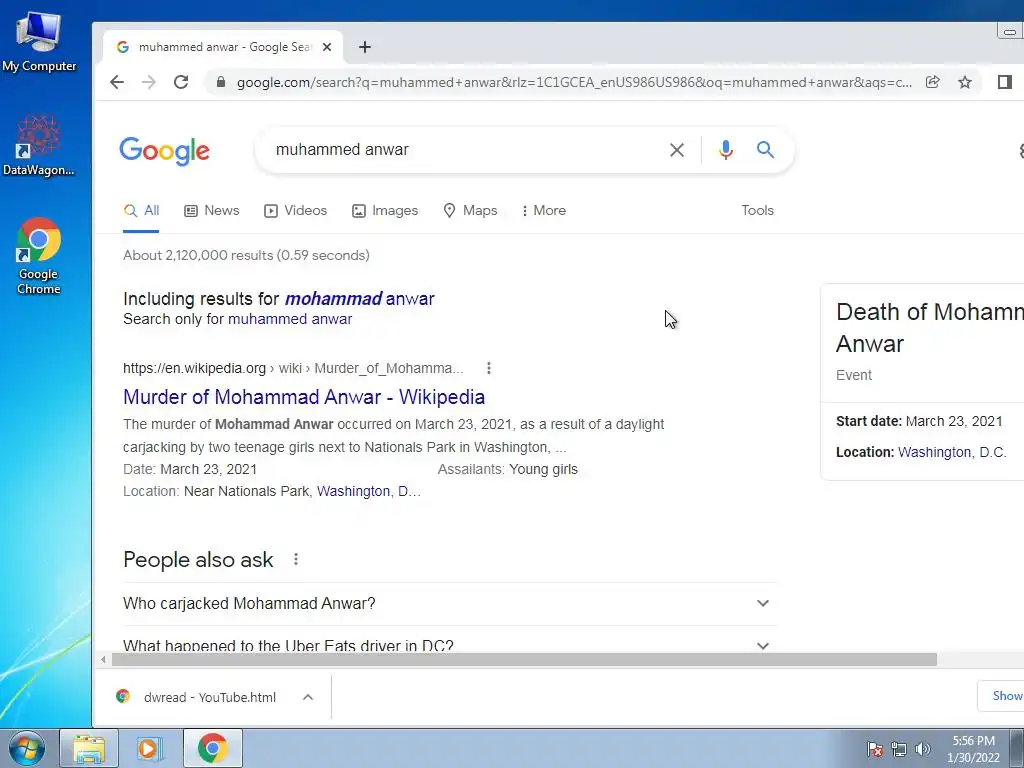
Task: Open Chrome side panel icon
Action: coord(1004,82)
